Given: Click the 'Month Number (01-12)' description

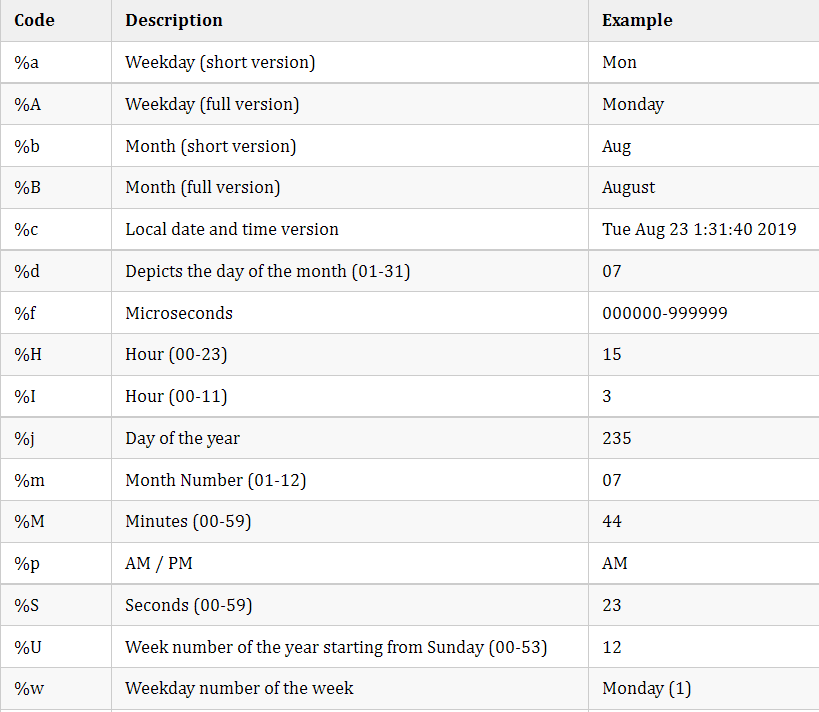Looking at the screenshot, I should 215,480.
